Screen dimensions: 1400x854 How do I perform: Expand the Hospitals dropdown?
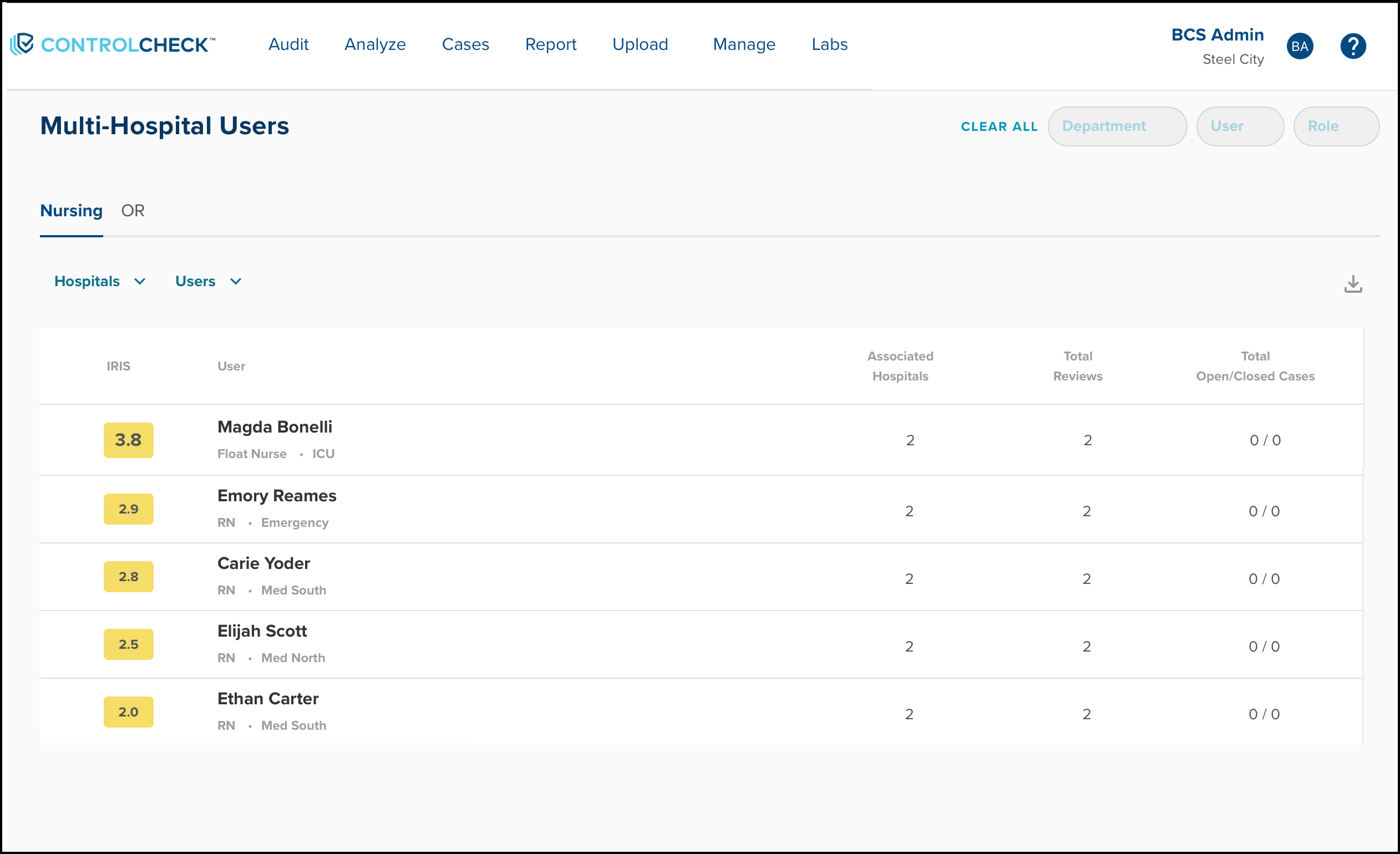100,281
